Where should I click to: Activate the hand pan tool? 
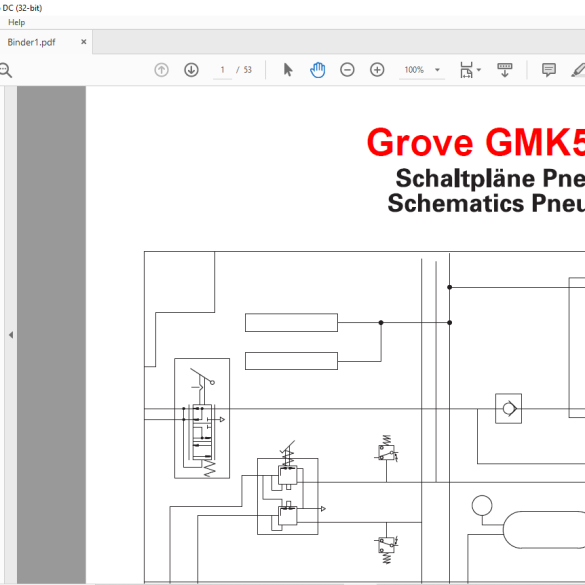pyautogui.click(x=317, y=70)
